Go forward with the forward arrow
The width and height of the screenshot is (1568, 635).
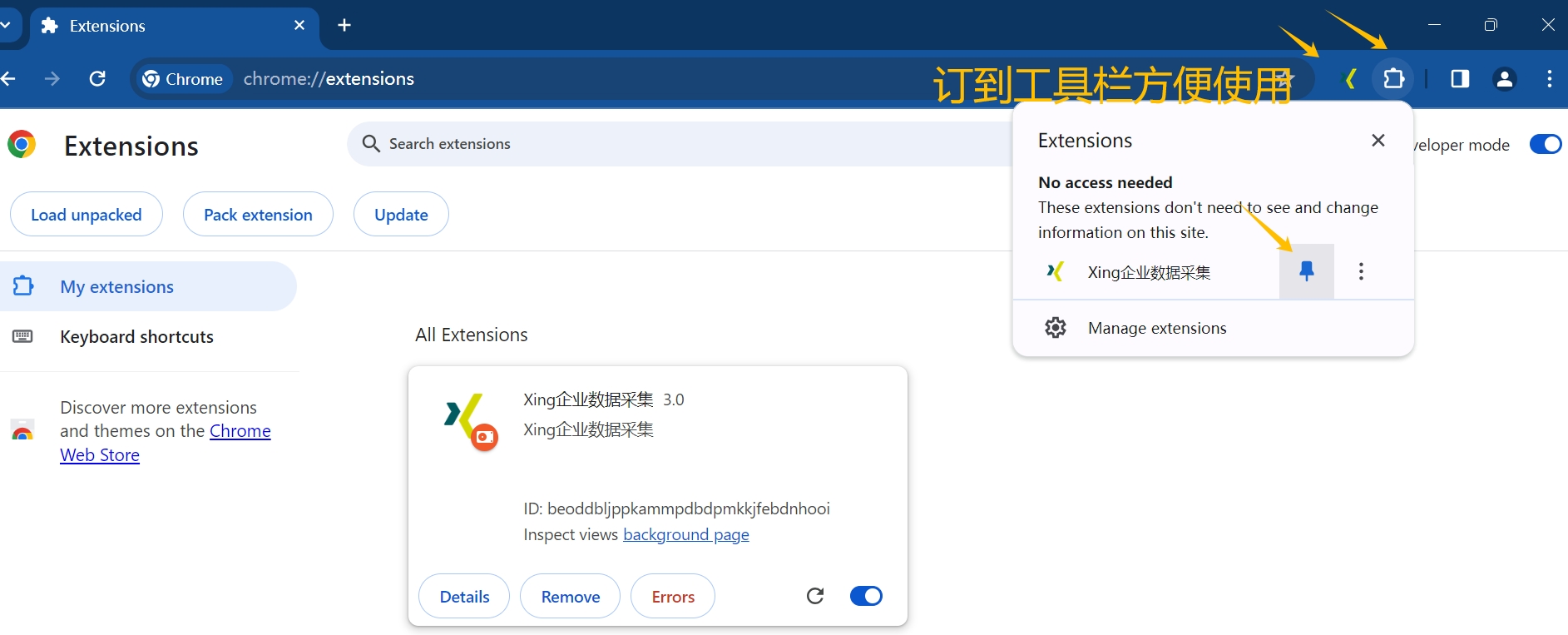pyautogui.click(x=52, y=79)
